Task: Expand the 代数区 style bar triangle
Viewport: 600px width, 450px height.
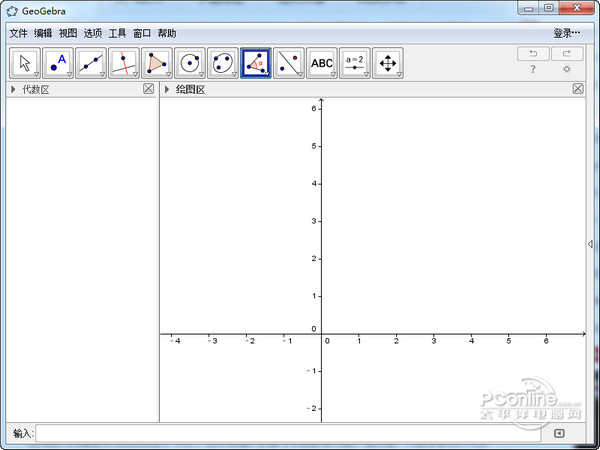Action: 13,90
